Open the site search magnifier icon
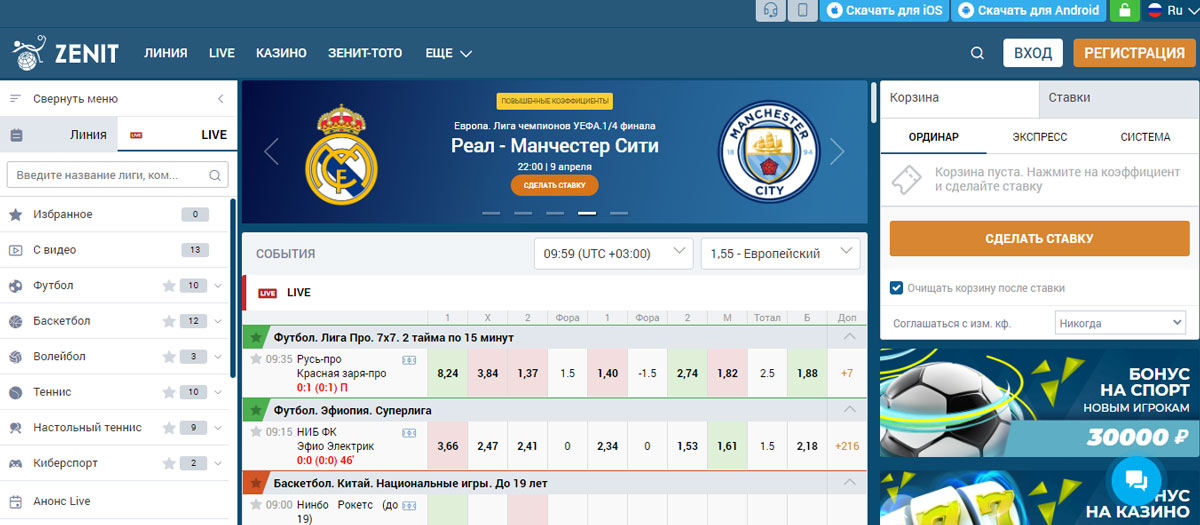Image resolution: width=1200 pixels, height=525 pixels. click(978, 53)
